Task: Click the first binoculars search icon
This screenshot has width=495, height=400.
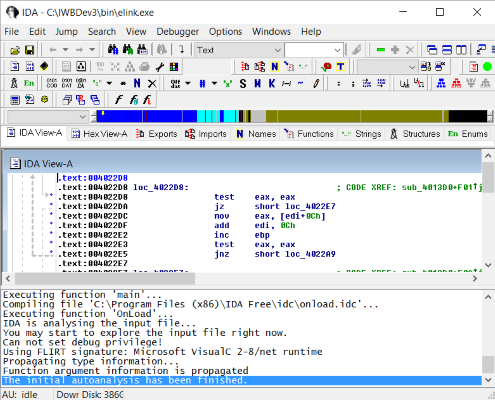Action: [113, 50]
